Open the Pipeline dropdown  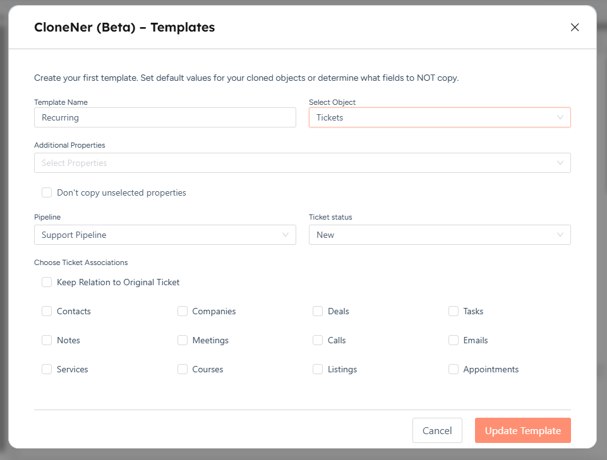click(x=165, y=235)
